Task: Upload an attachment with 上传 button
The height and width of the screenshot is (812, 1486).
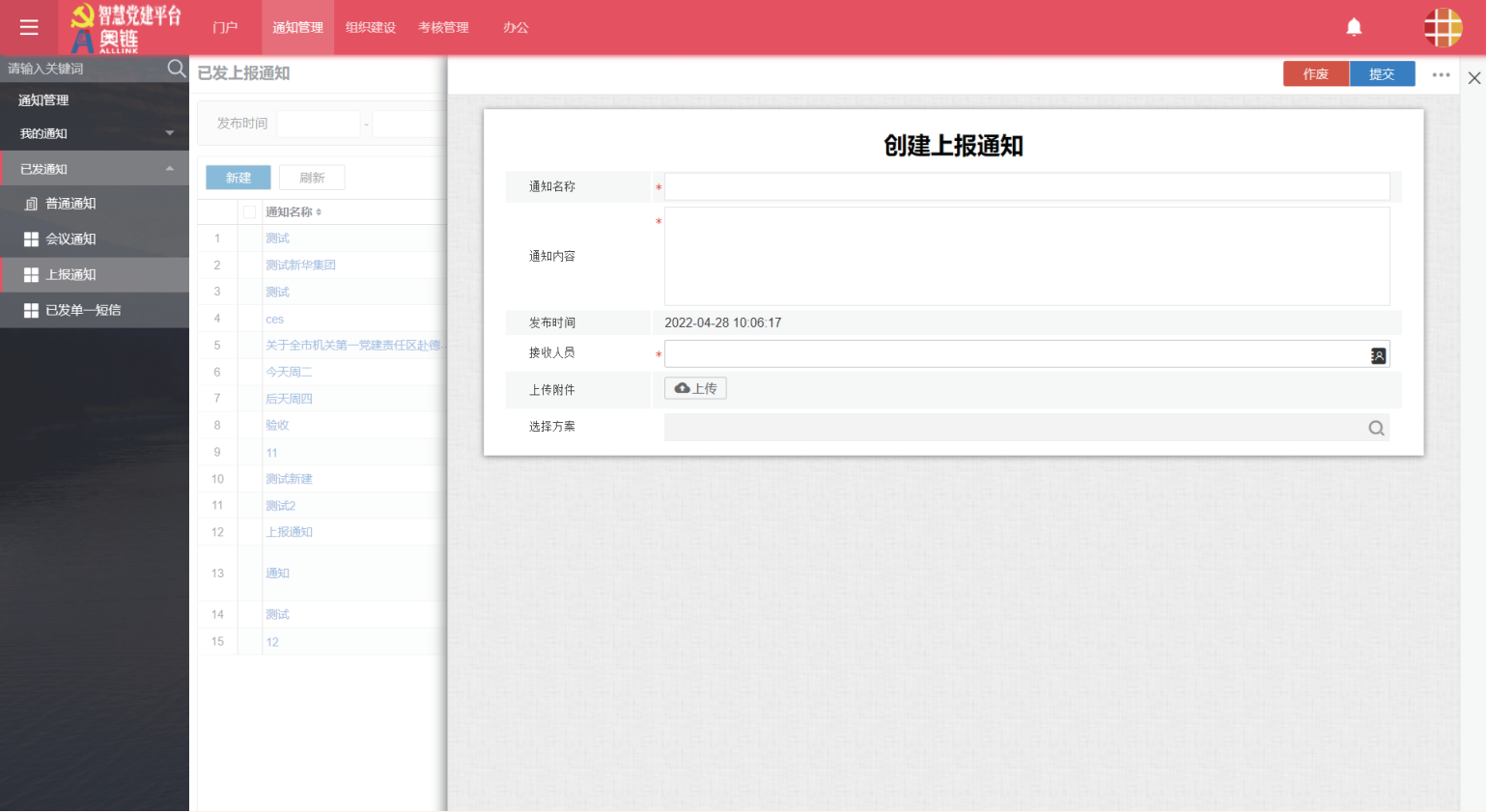Action: 695,388
